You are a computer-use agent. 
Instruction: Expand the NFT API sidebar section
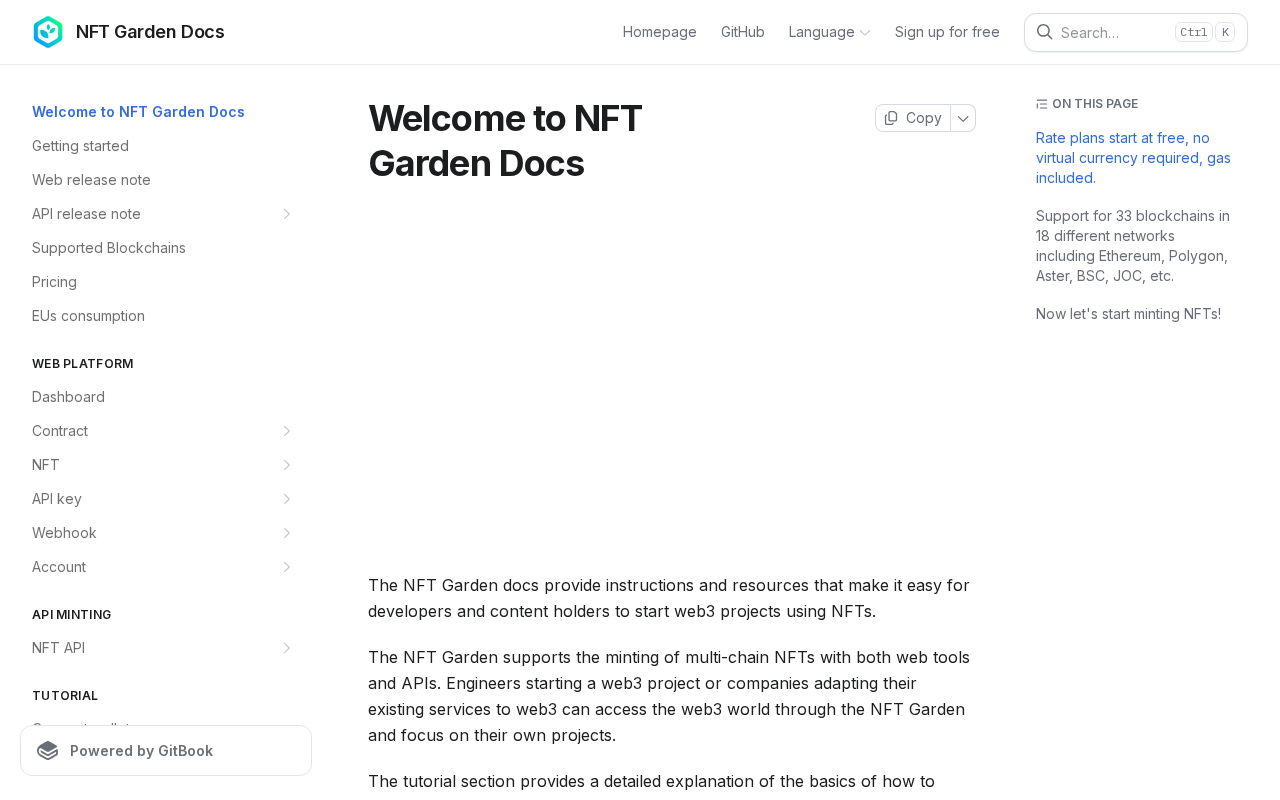click(x=286, y=648)
